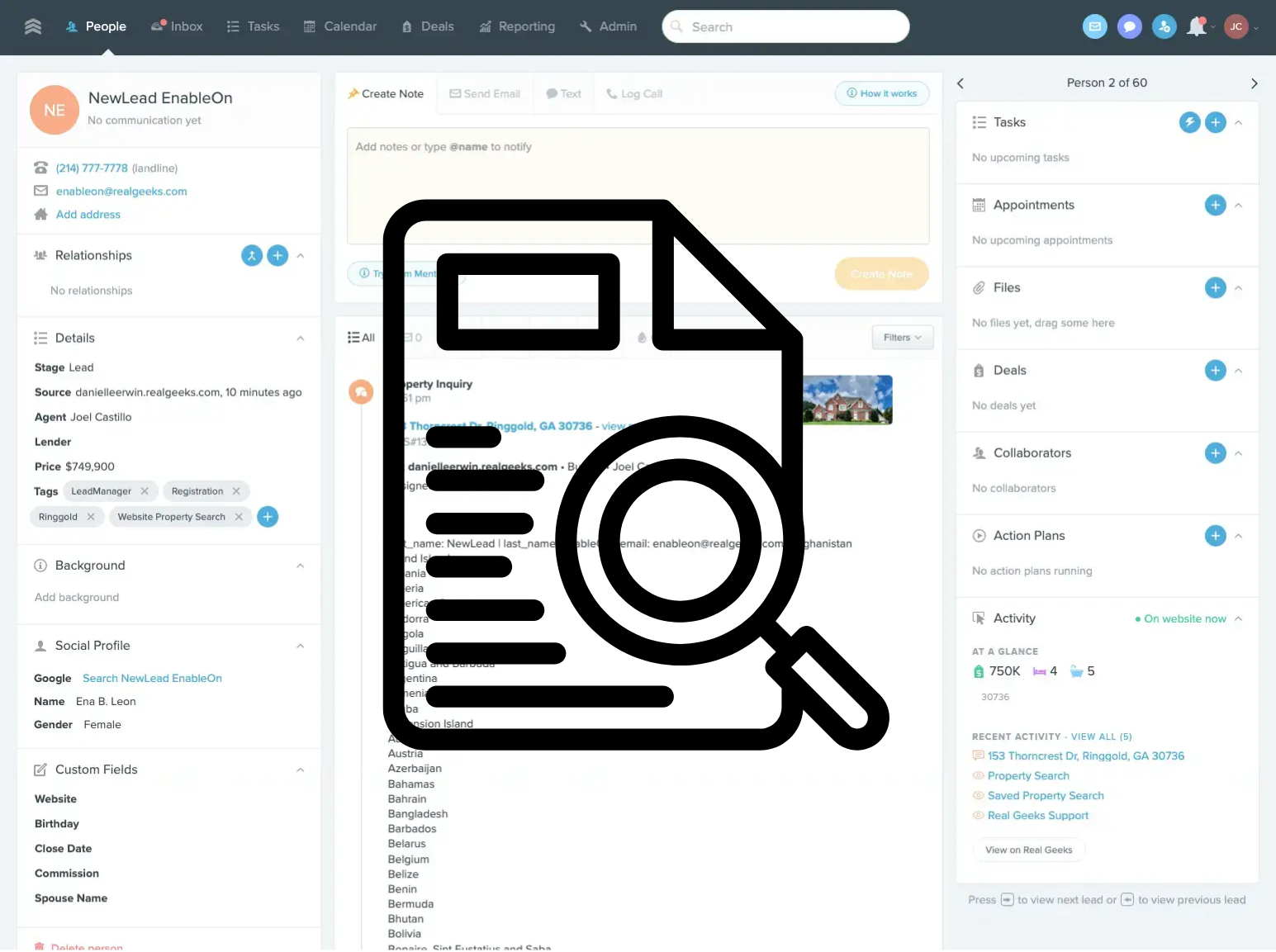Screen dimensions: 1276x952
Task: Click the enableon@realgeeks.com email link
Action: [121, 191]
